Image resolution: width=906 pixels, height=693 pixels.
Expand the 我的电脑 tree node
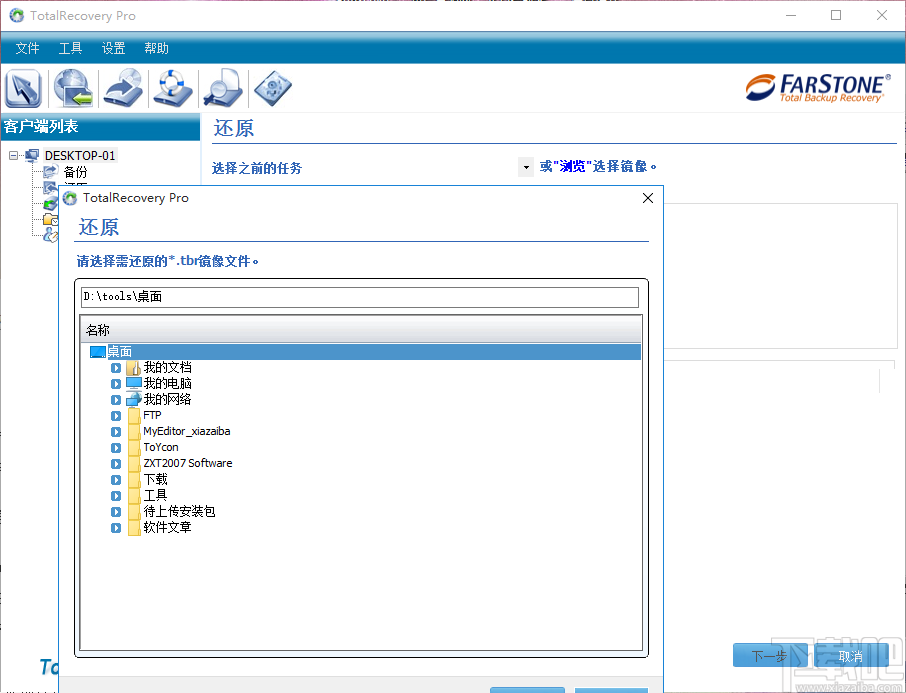(x=115, y=383)
